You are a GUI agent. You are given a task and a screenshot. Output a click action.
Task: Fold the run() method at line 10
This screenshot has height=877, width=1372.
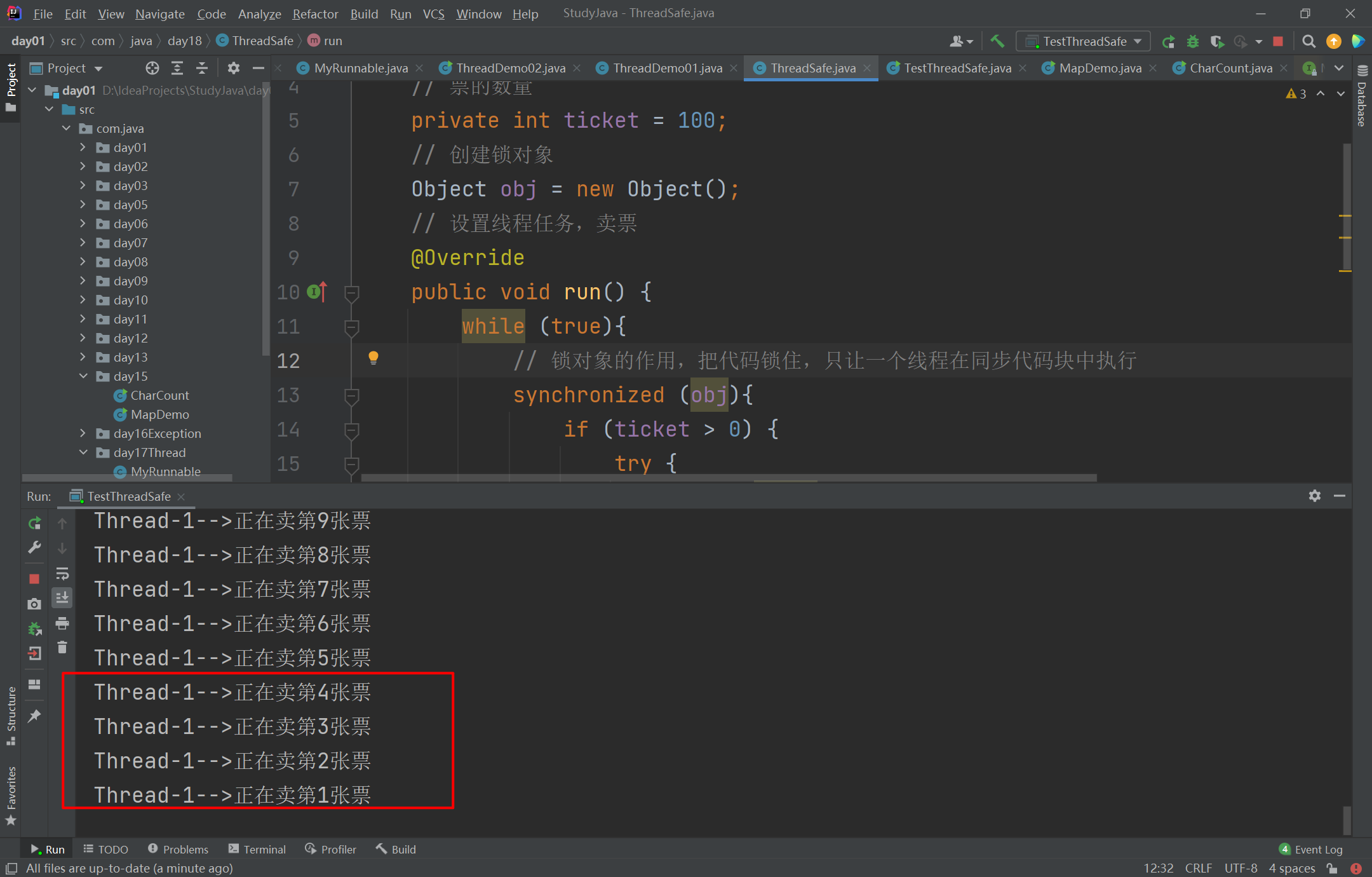click(351, 293)
